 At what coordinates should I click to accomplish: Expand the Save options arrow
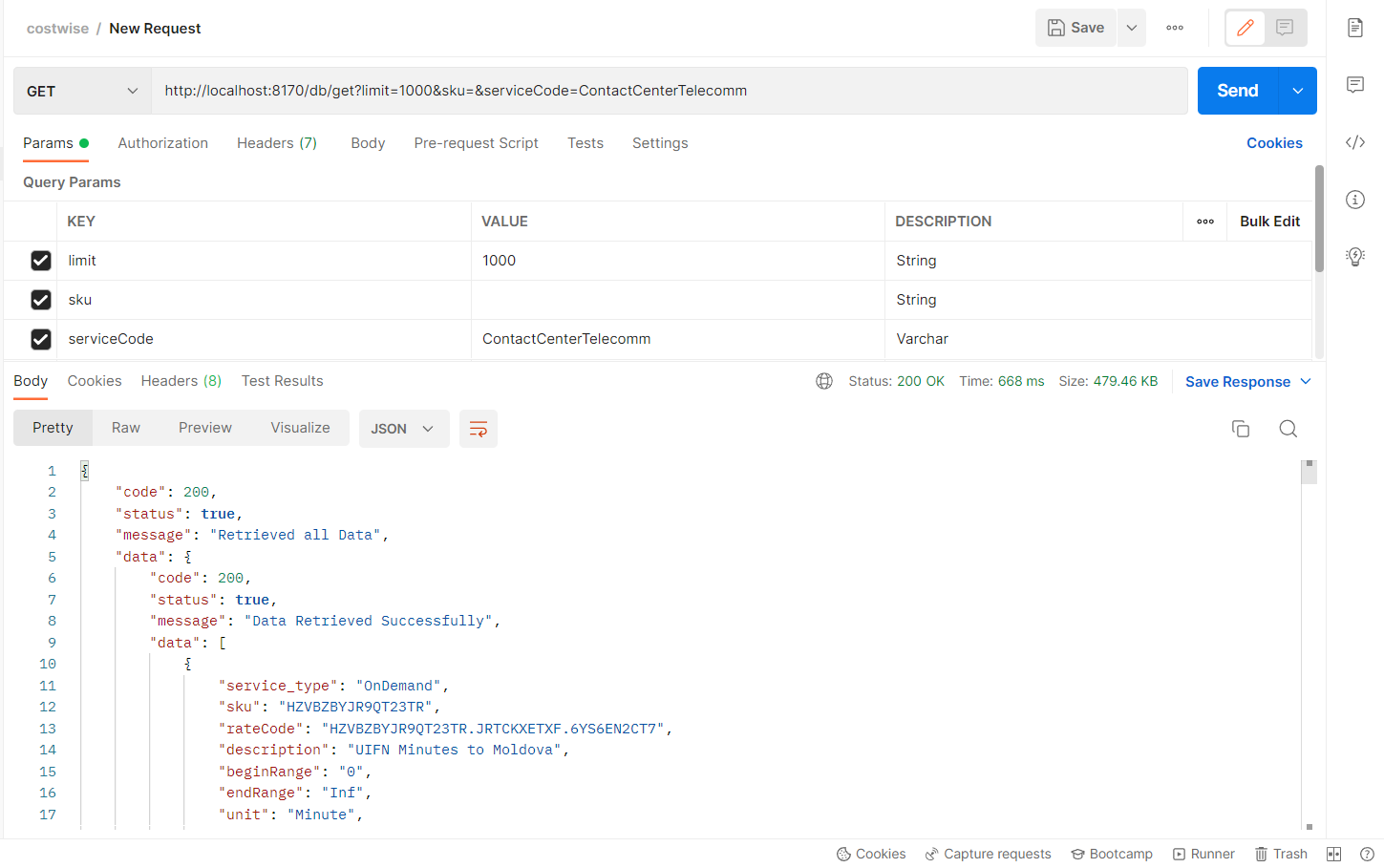click(x=1131, y=28)
